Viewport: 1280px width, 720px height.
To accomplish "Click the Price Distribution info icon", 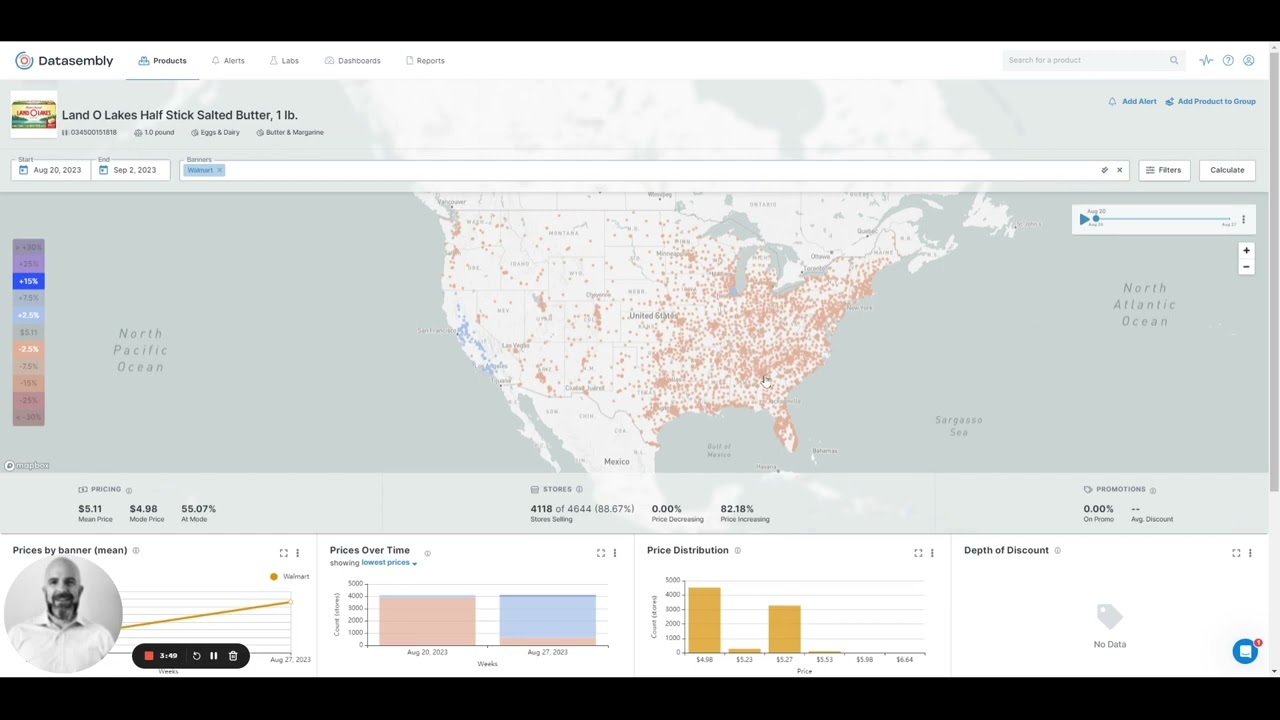I will pyautogui.click(x=738, y=550).
